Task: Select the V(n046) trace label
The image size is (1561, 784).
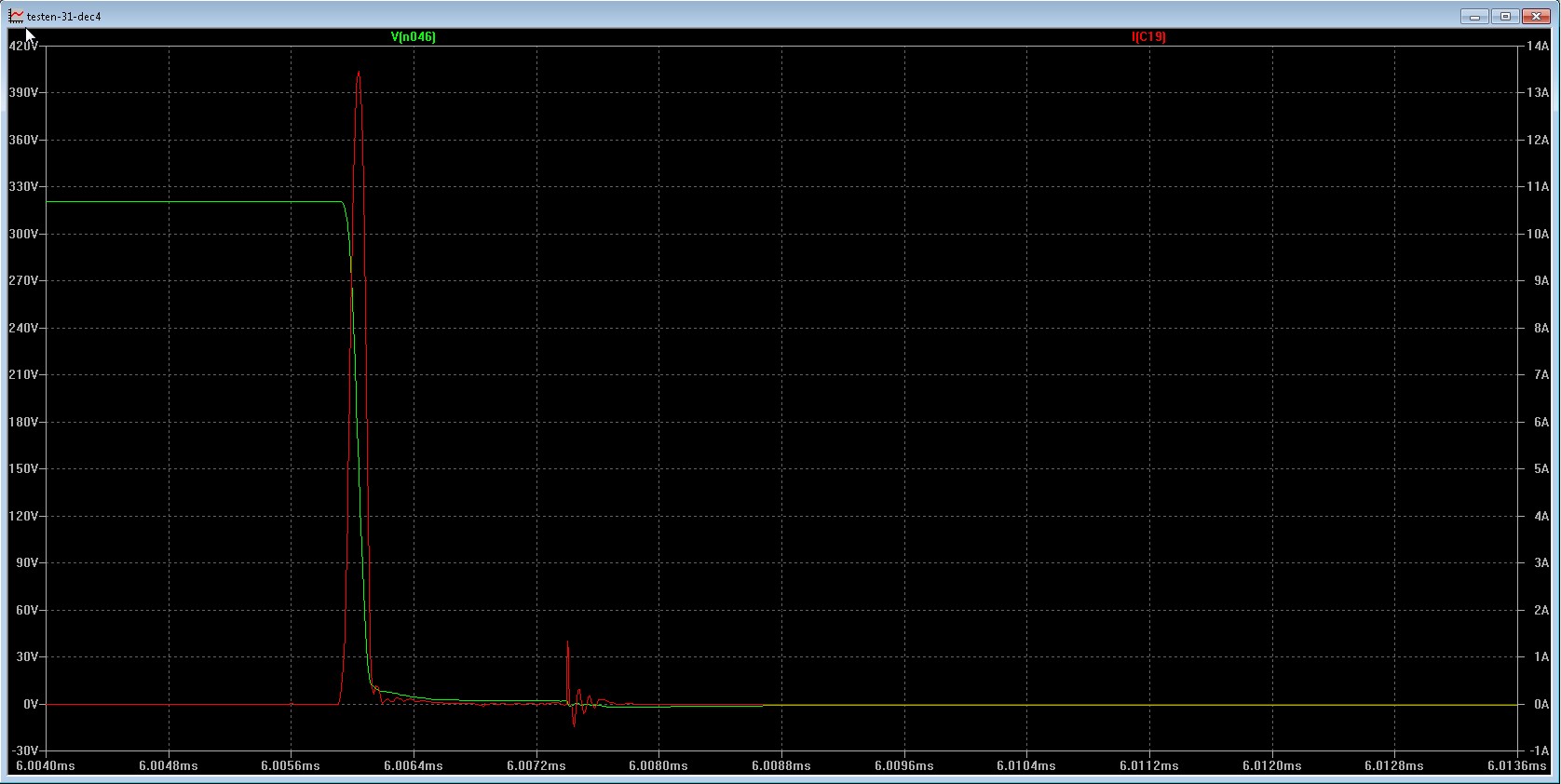Action: coord(414,37)
